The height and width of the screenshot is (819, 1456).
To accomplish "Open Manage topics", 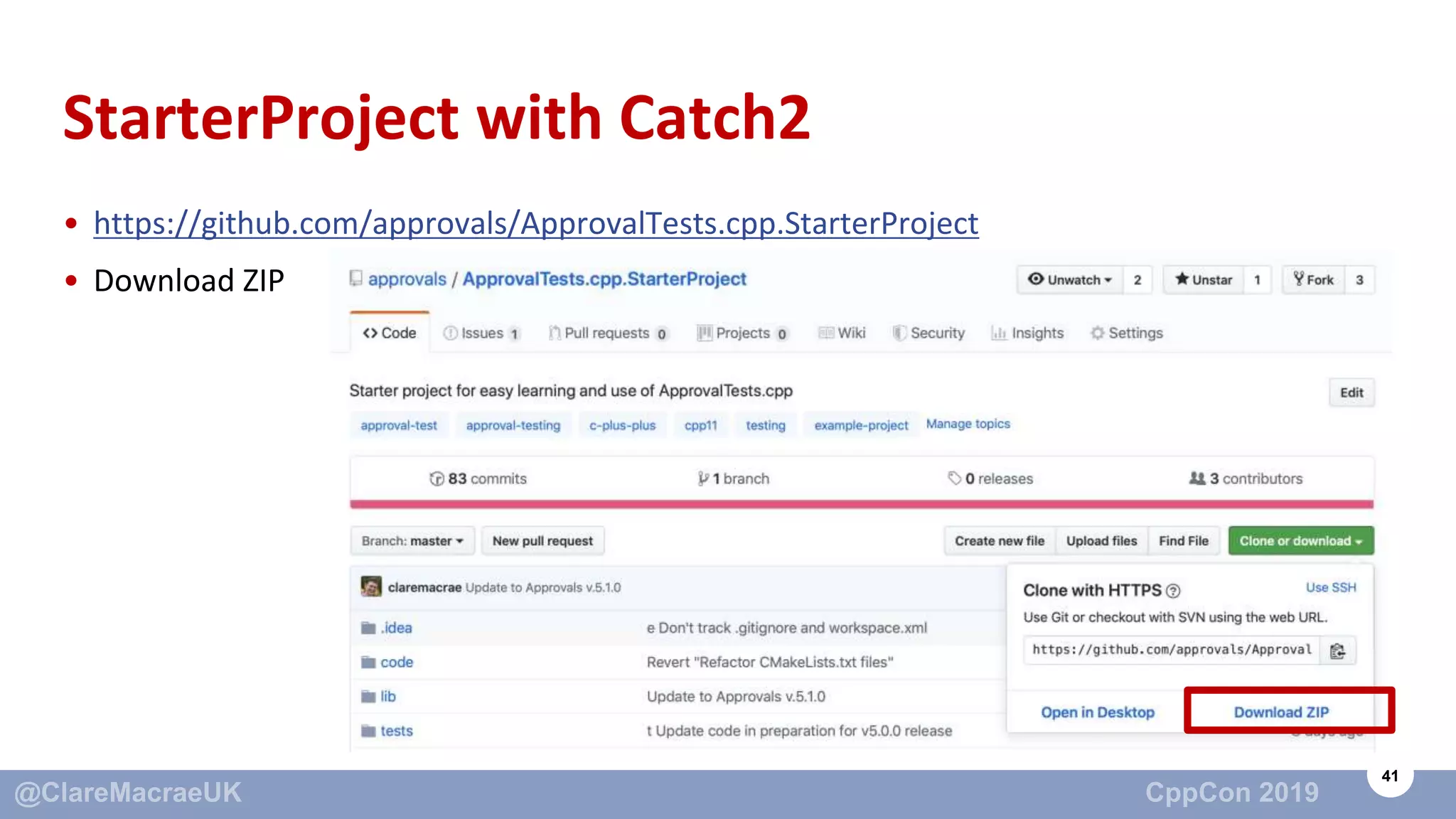I will [968, 424].
